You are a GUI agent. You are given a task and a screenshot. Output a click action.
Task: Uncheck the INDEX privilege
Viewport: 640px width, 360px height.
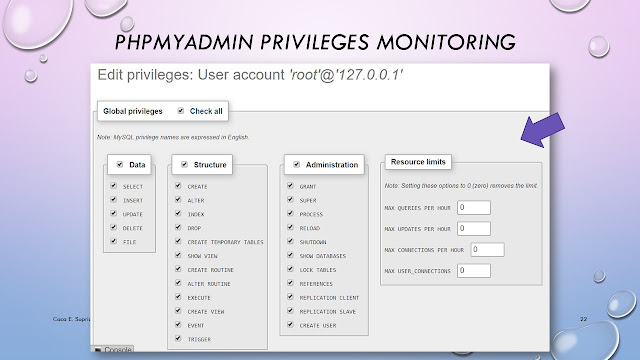coord(178,213)
